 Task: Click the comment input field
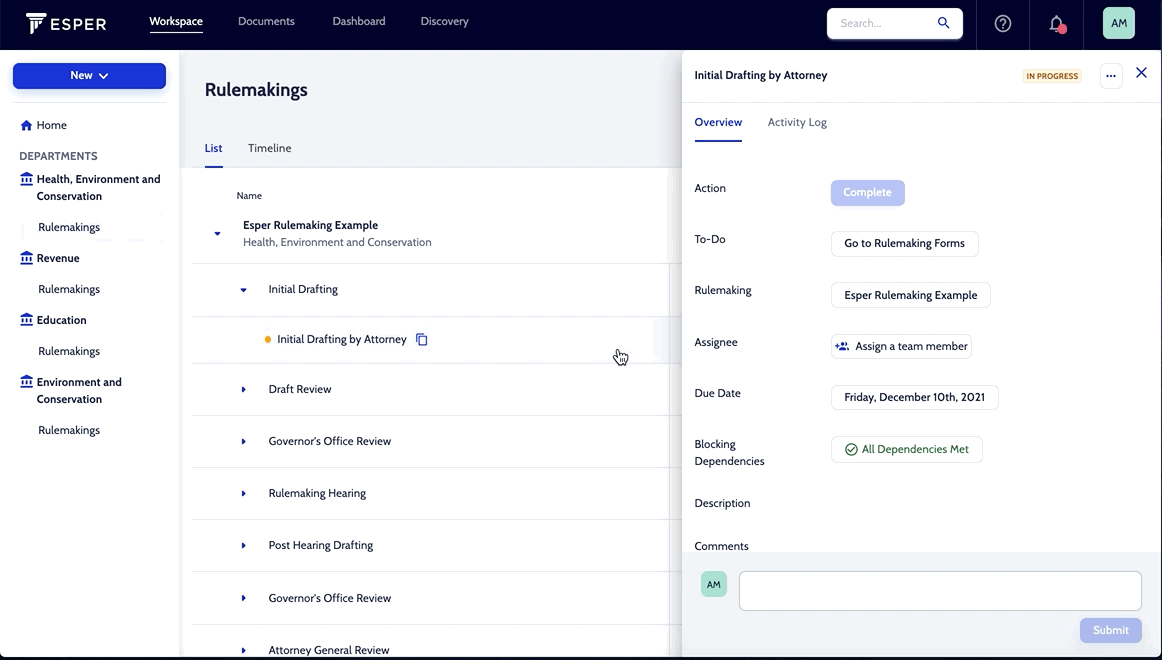coord(939,590)
